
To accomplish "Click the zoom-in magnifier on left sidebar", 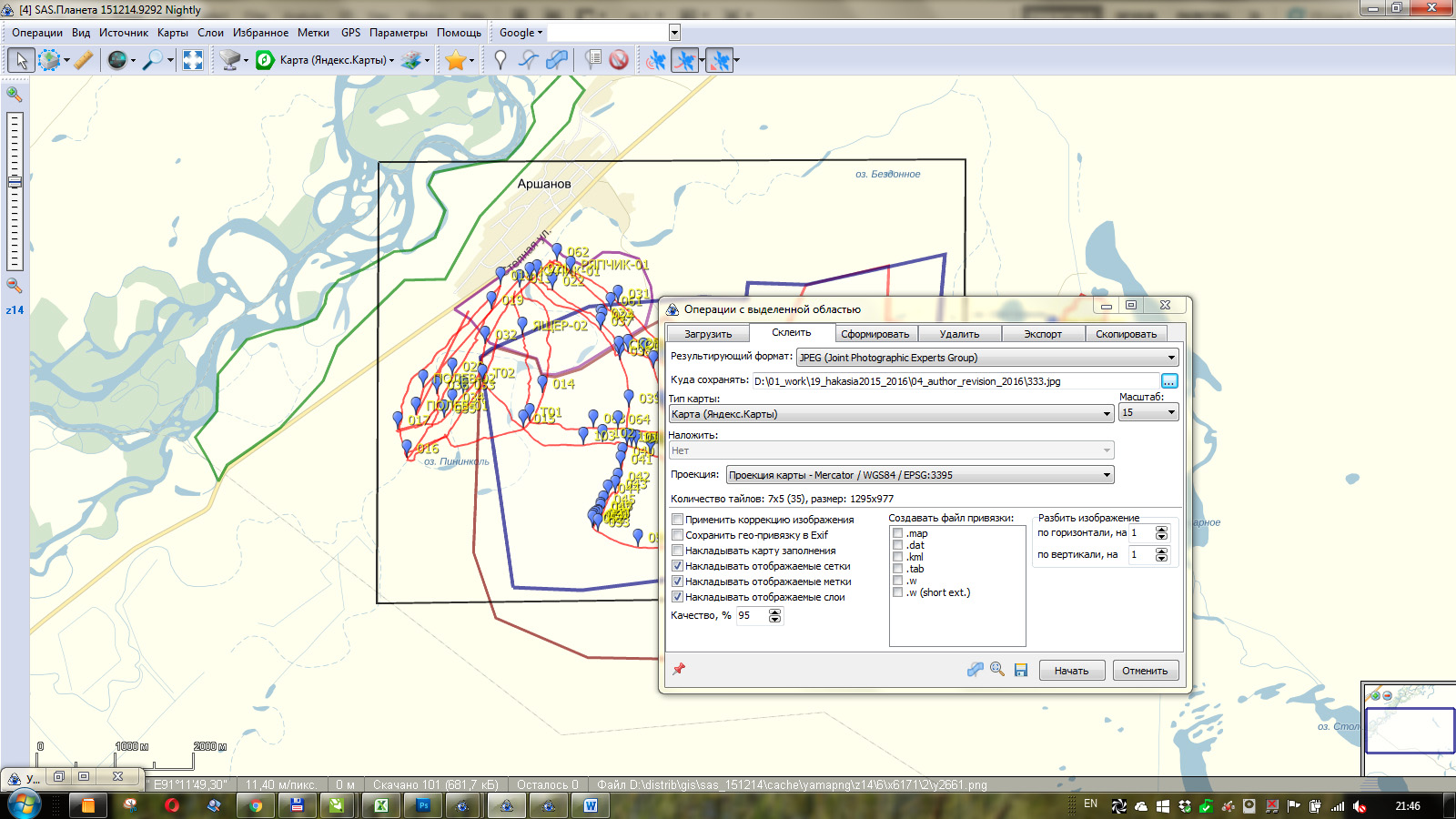I will (14, 94).
